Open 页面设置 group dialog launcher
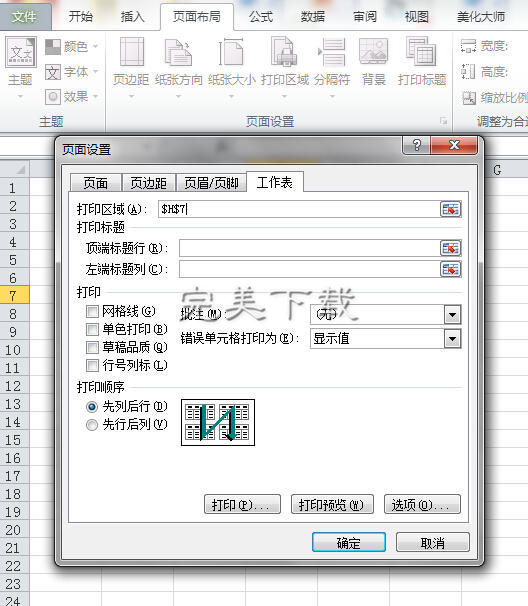Screen dimensions: 528x606 coord(443,121)
